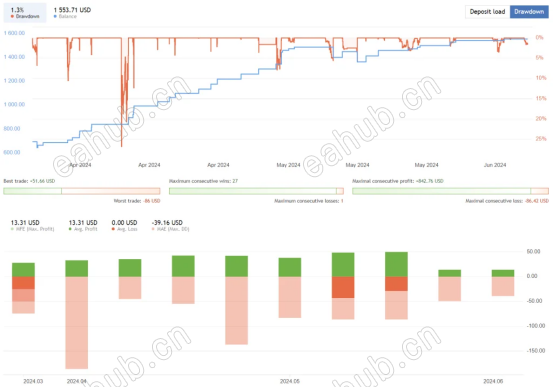
Task: Click the "Maximal consecutive loss: -86.42 USD" text
Action: pyautogui.click(x=507, y=201)
